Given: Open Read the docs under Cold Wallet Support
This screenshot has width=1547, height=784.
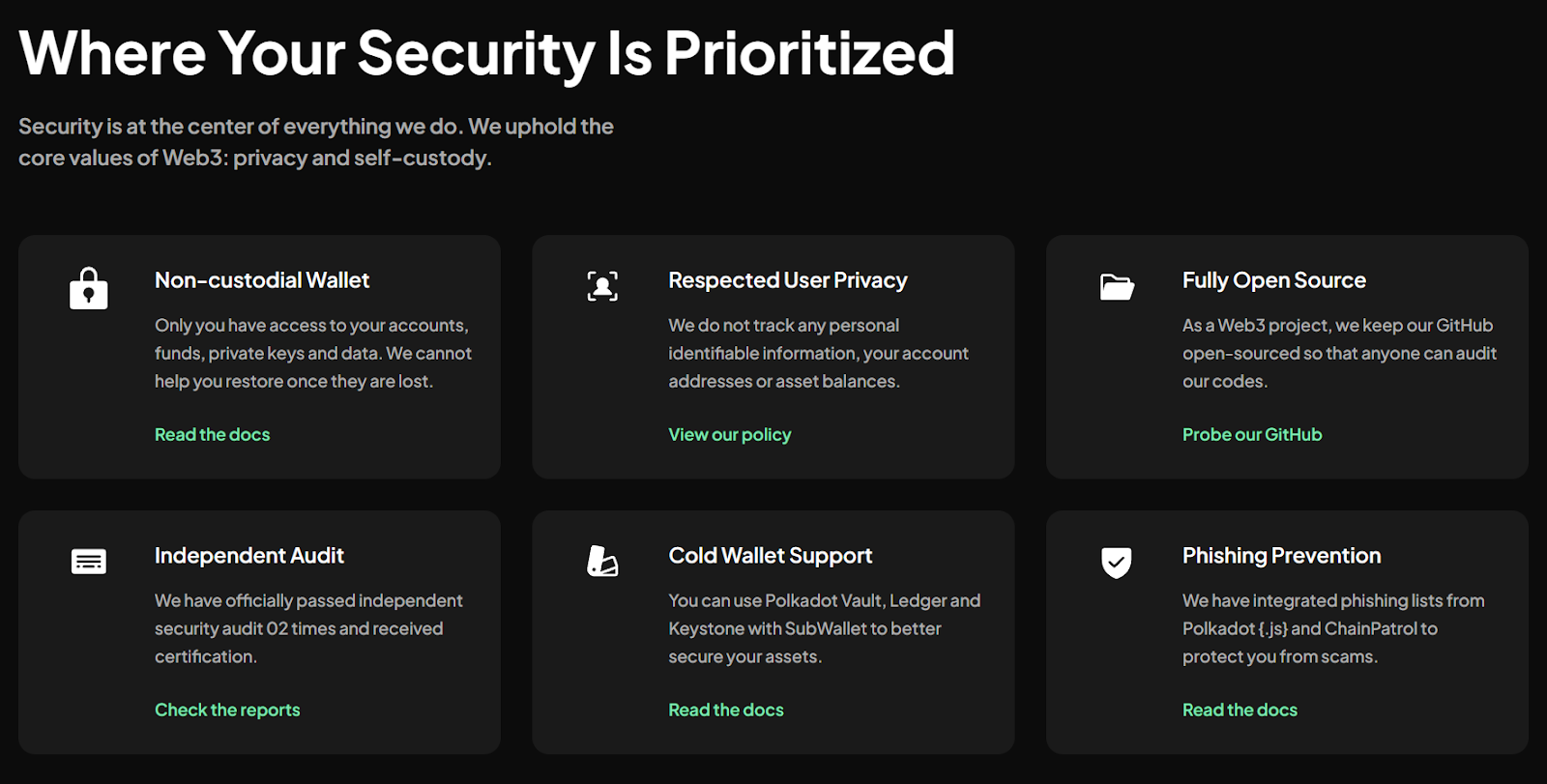Looking at the screenshot, I should tap(726, 711).
